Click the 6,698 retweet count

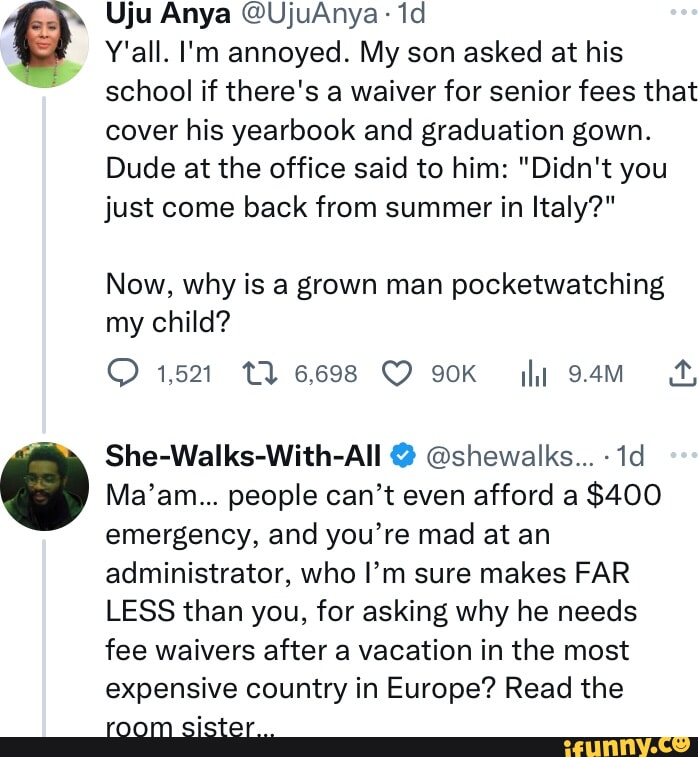click(326, 374)
